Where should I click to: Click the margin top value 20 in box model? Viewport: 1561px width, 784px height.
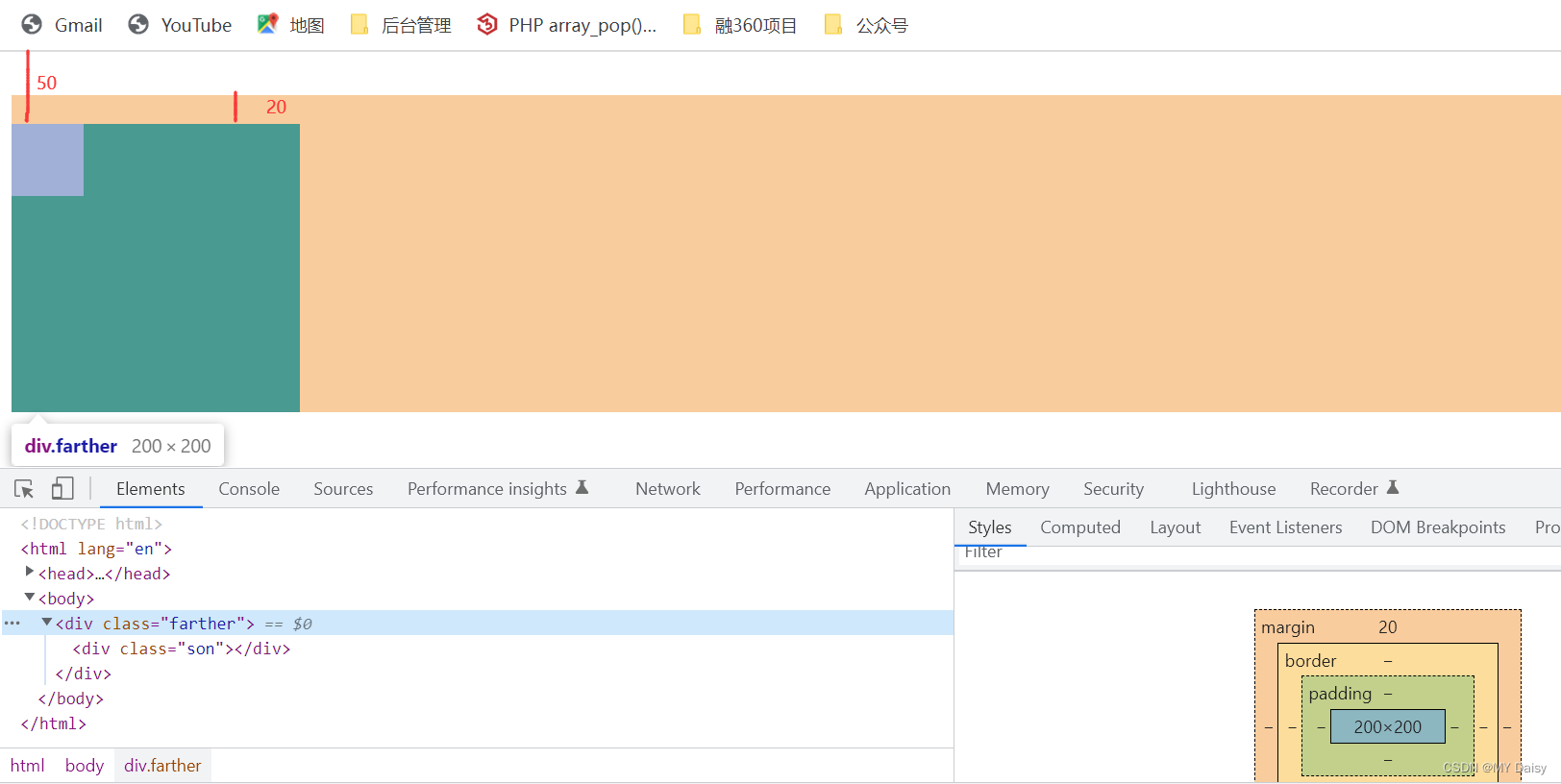click(x=1387, y=627)
